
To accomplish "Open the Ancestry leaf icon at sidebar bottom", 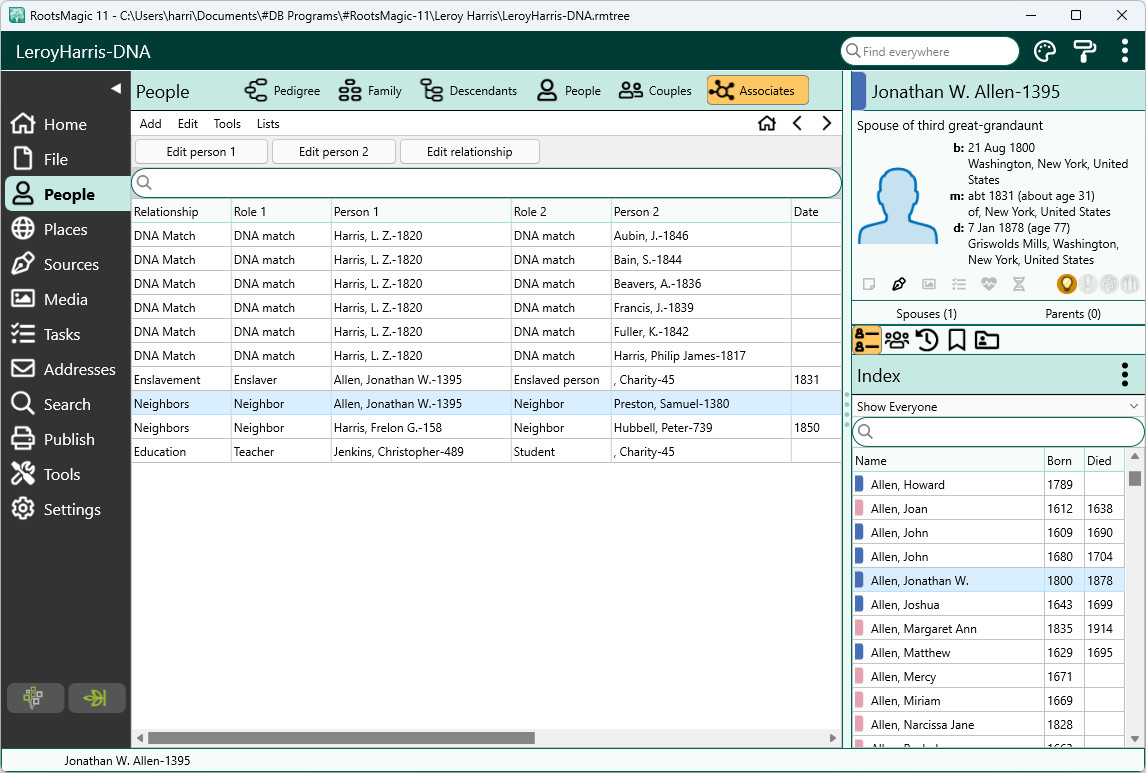I will pyautogui.click(x=96, y=698).
